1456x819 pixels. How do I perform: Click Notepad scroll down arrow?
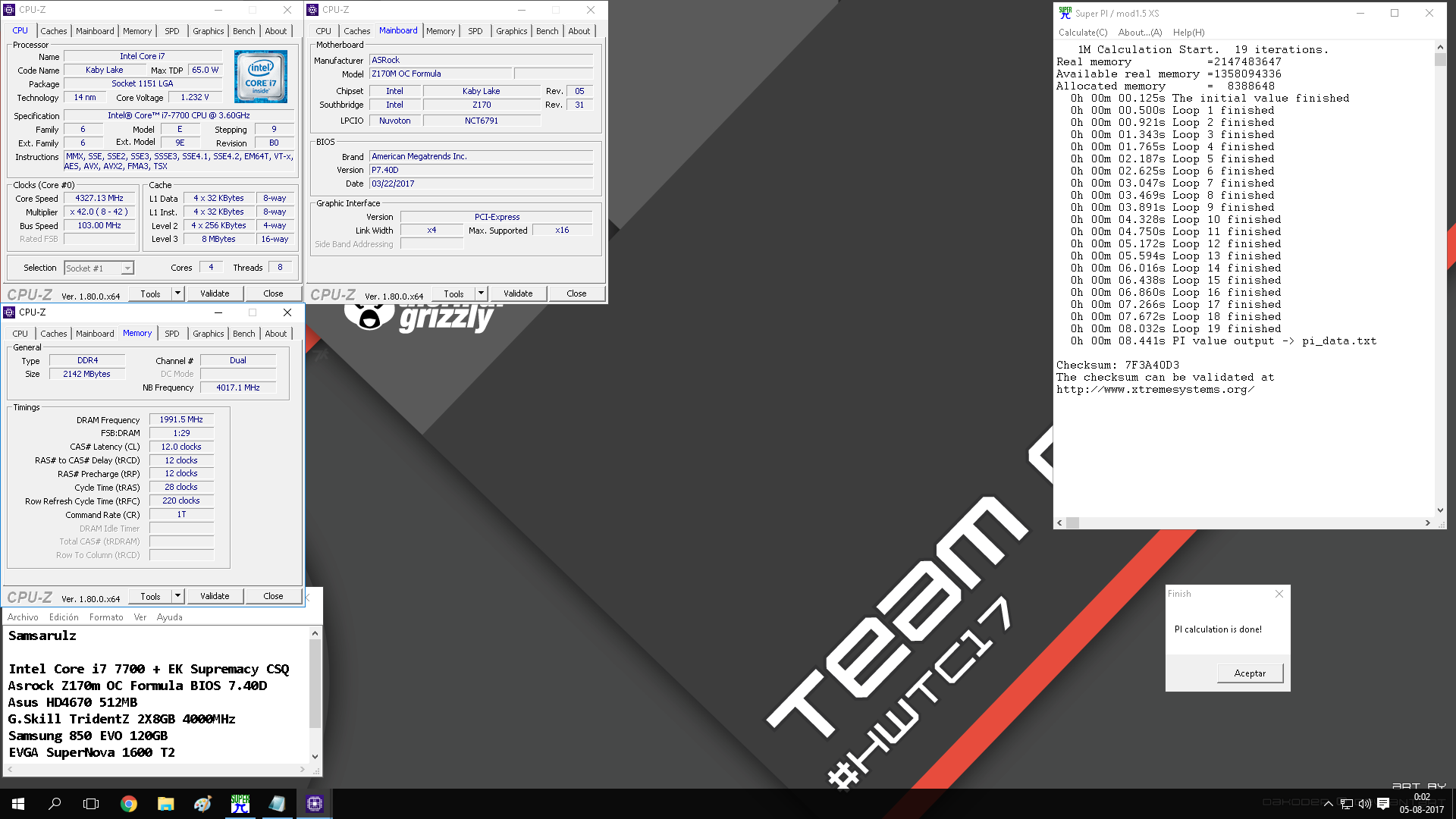coord(315,757)
